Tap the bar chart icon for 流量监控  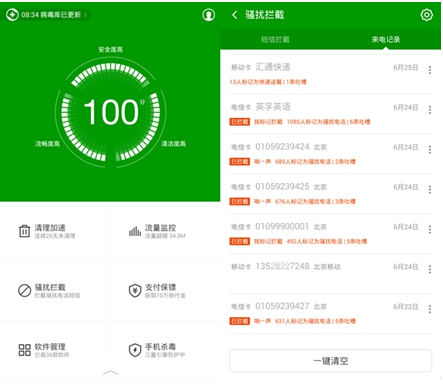135,231
